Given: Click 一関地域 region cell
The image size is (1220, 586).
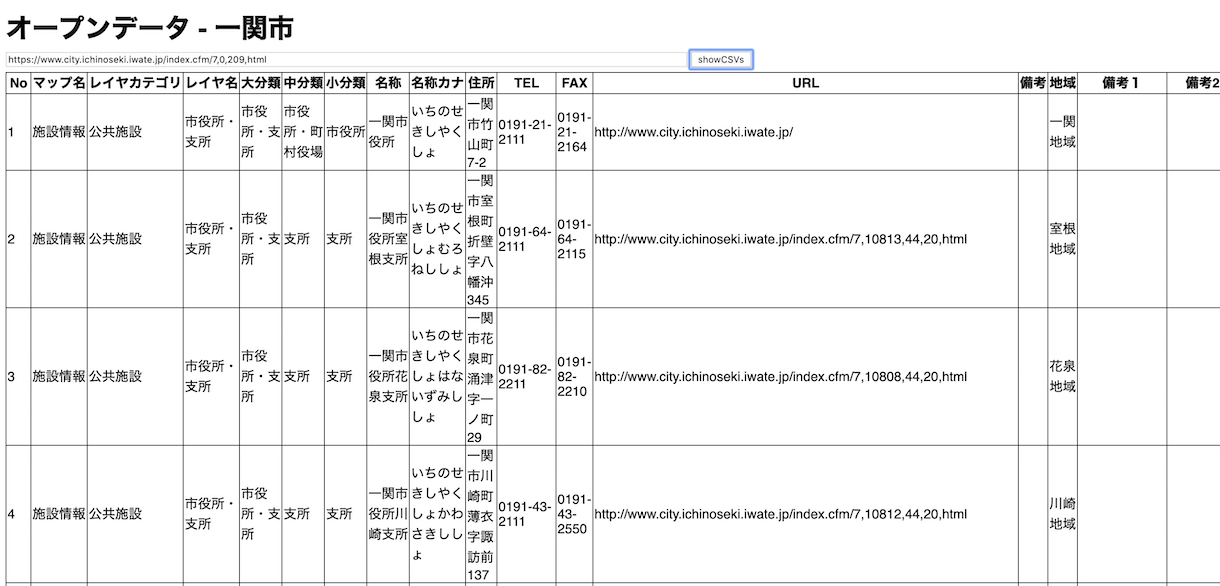Looking at the screenshot, I should coord(1063,132).
